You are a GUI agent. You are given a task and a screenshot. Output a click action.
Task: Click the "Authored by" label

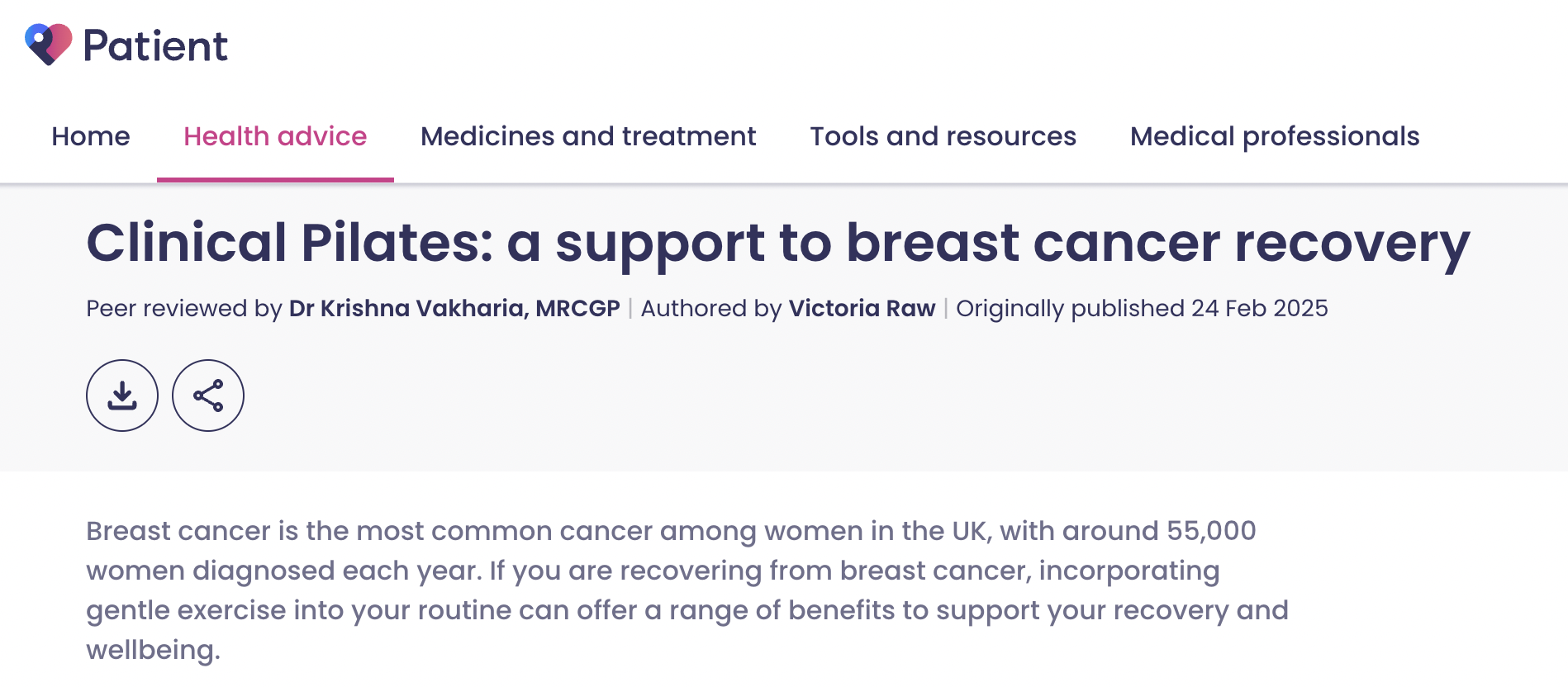point(711,308)
